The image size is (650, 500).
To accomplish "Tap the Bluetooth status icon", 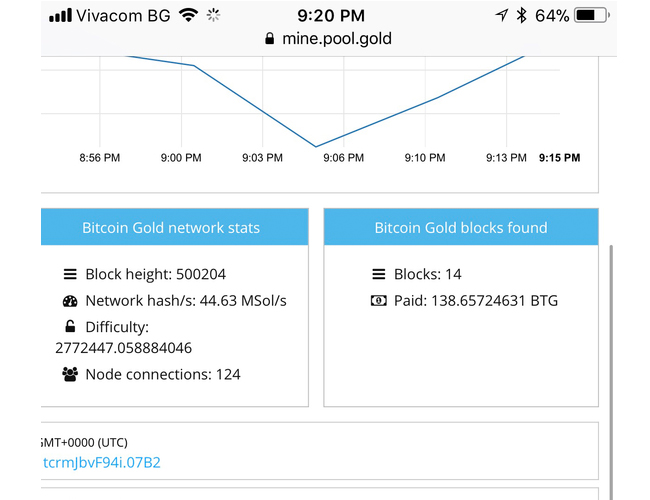I will [521, 16].
